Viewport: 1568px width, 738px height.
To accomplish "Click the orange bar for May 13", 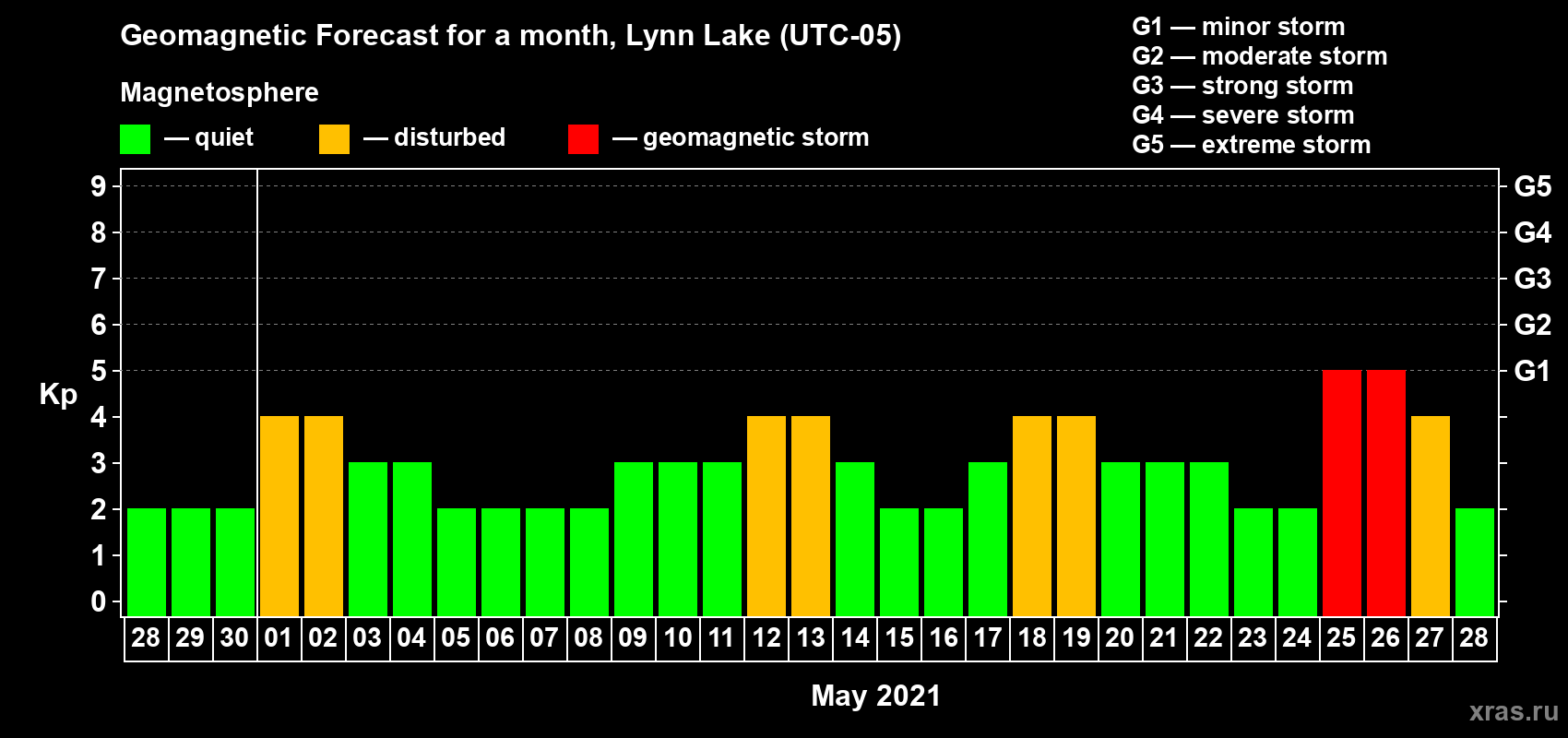I will [811, 516].
